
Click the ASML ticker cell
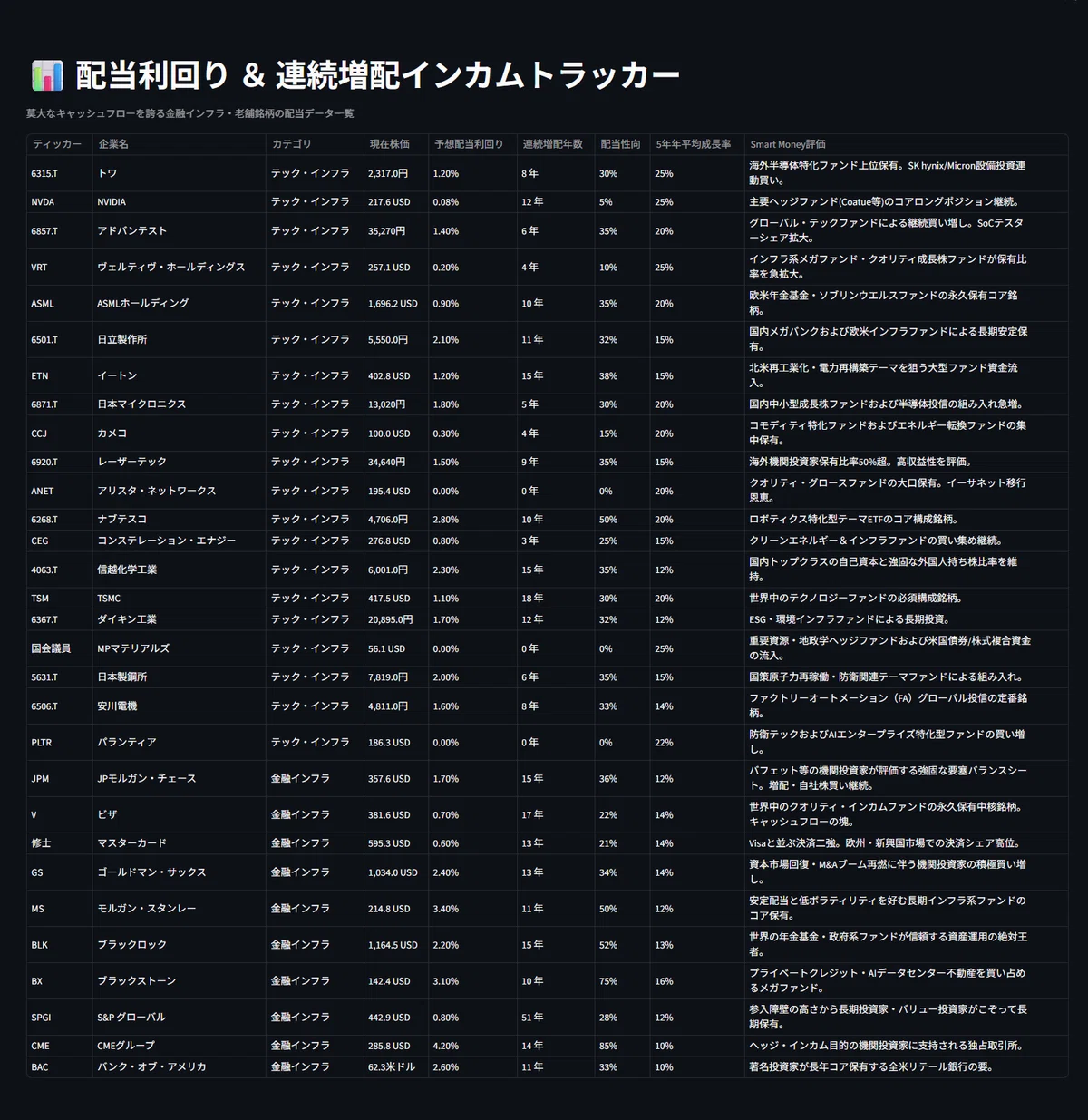point(60,304)
